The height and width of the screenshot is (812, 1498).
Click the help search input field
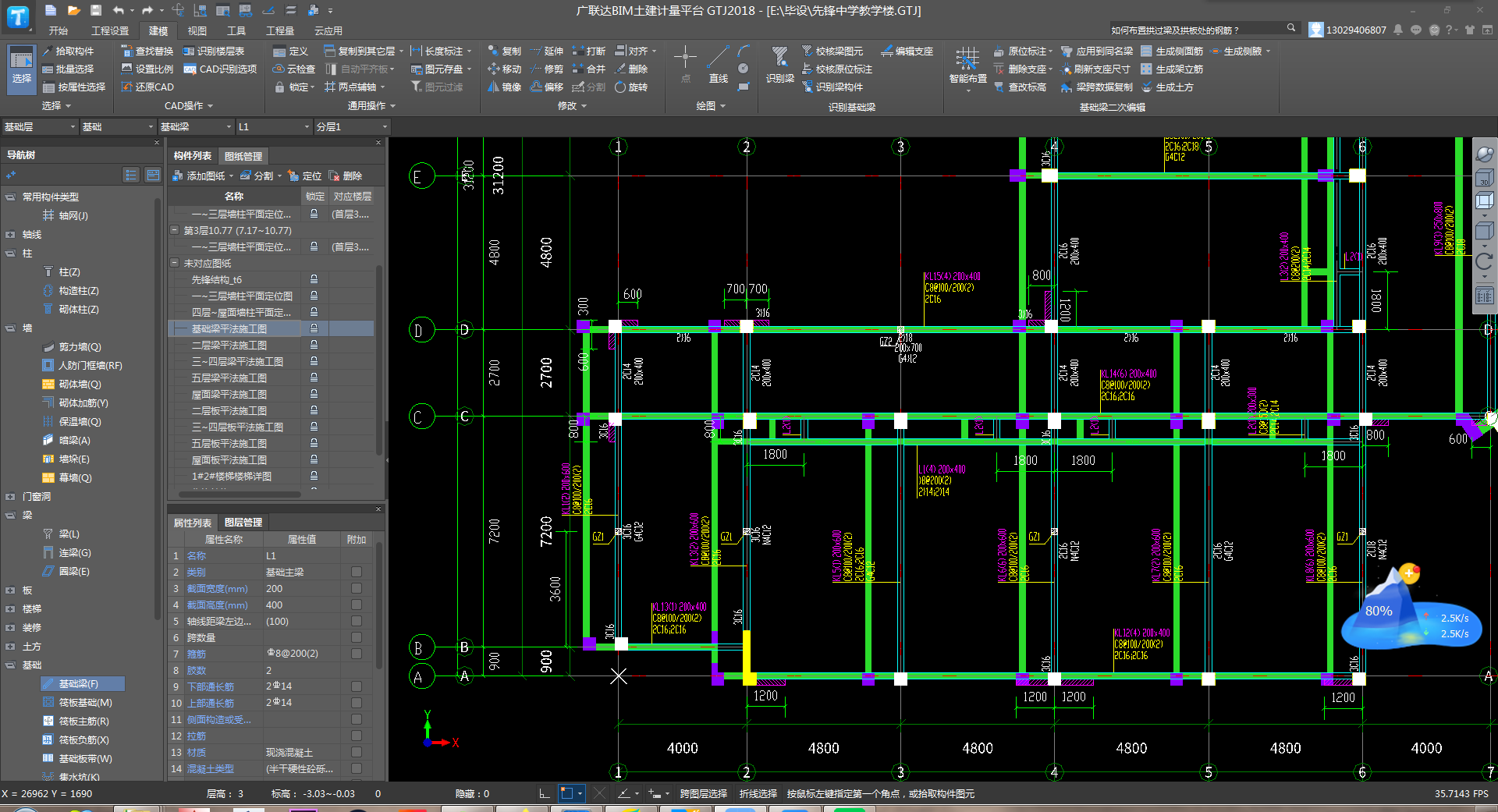click(1196, 30)
